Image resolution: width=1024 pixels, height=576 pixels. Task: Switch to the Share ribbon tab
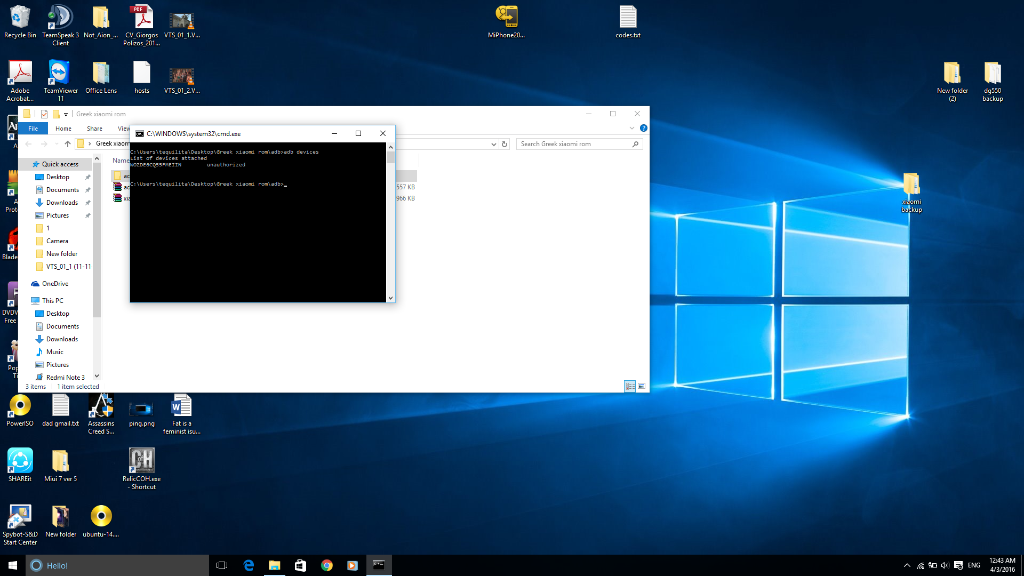tap(94, 128)
